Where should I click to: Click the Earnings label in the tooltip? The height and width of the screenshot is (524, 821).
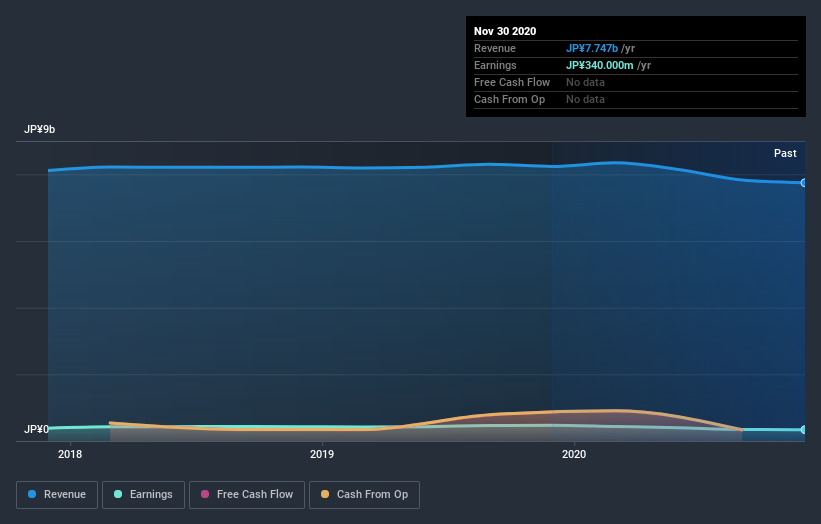(495, 65)
